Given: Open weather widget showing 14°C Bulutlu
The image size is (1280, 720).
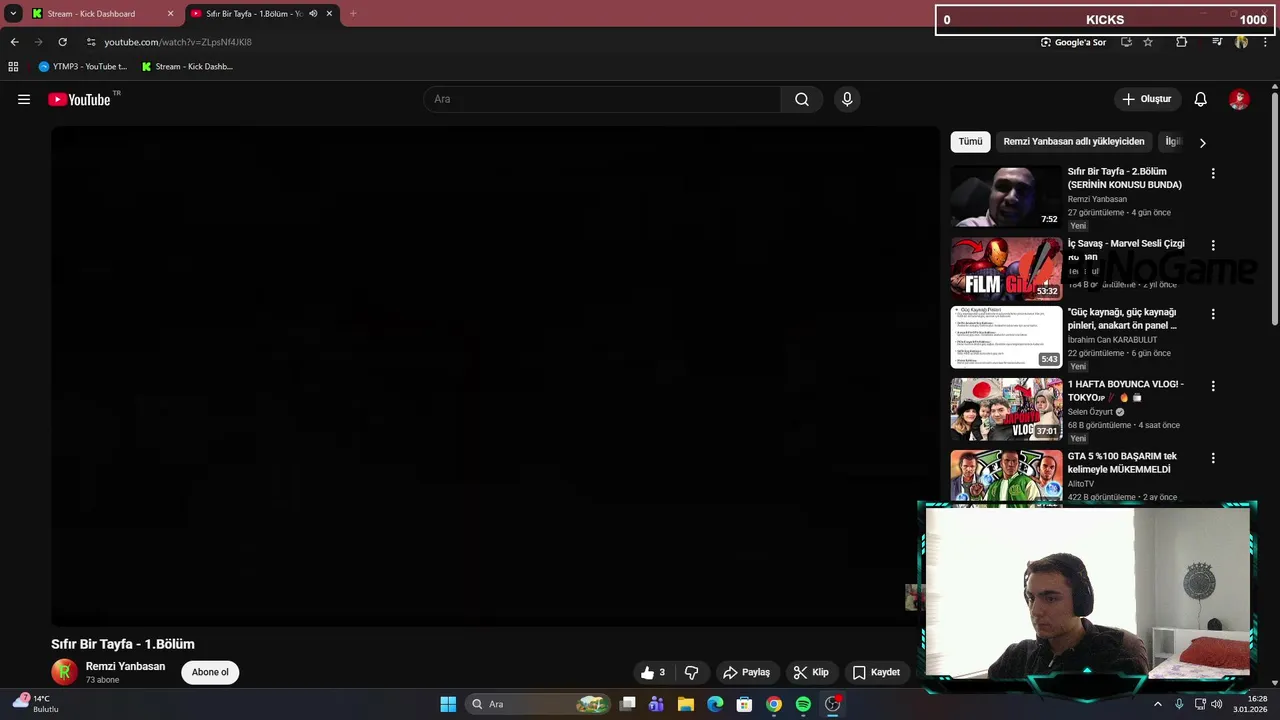Looking at the screenshot, I should (x=36, y=704).
